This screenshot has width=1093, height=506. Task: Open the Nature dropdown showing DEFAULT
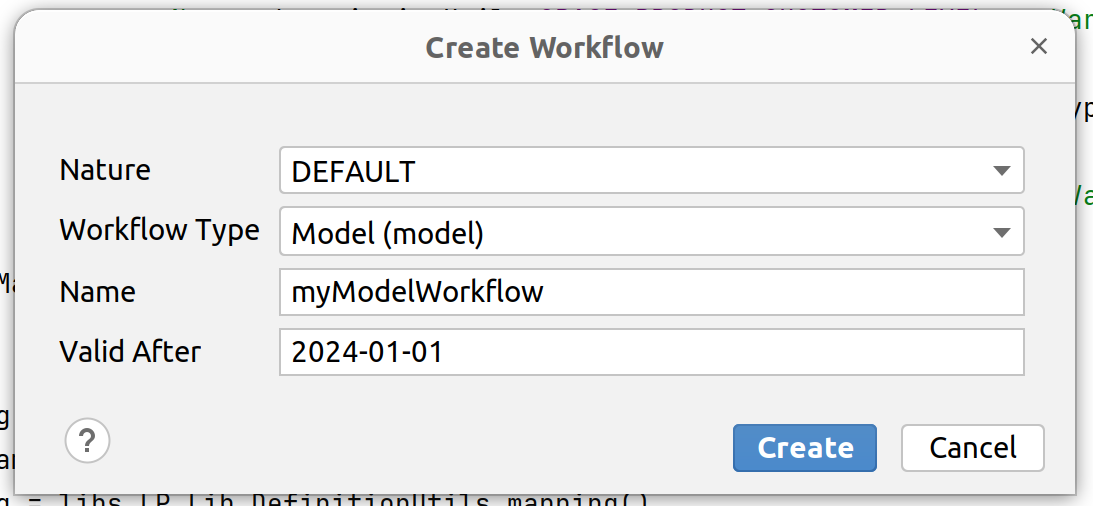(x=640, y=171)
